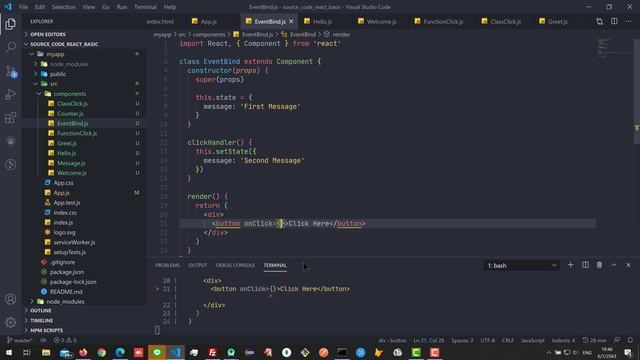Open the Manage gear menu
The height and width of the screenshot is (360, 640).
pos(11,322)
